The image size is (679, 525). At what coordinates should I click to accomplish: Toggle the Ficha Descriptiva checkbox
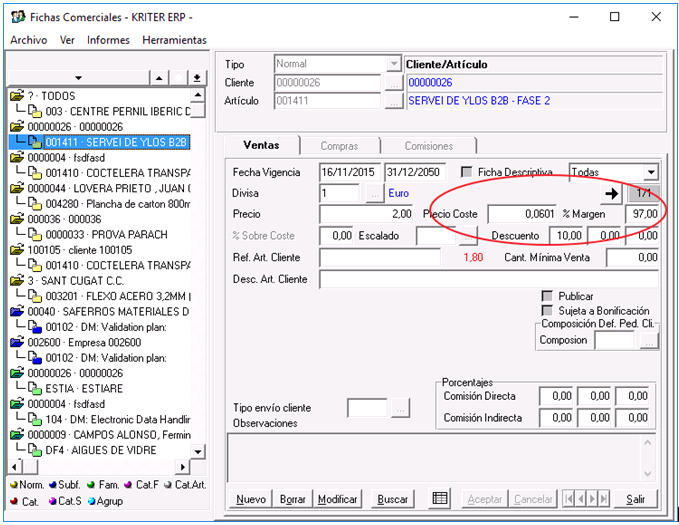point(467,172)
